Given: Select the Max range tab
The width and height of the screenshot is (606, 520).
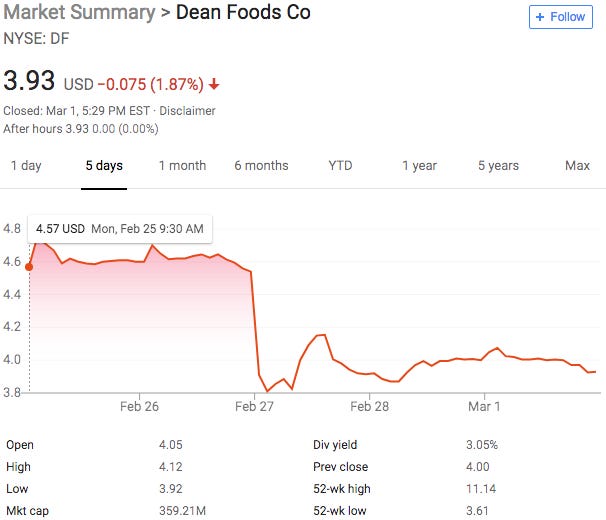Looking at the screenshot, I should point(577,166).
